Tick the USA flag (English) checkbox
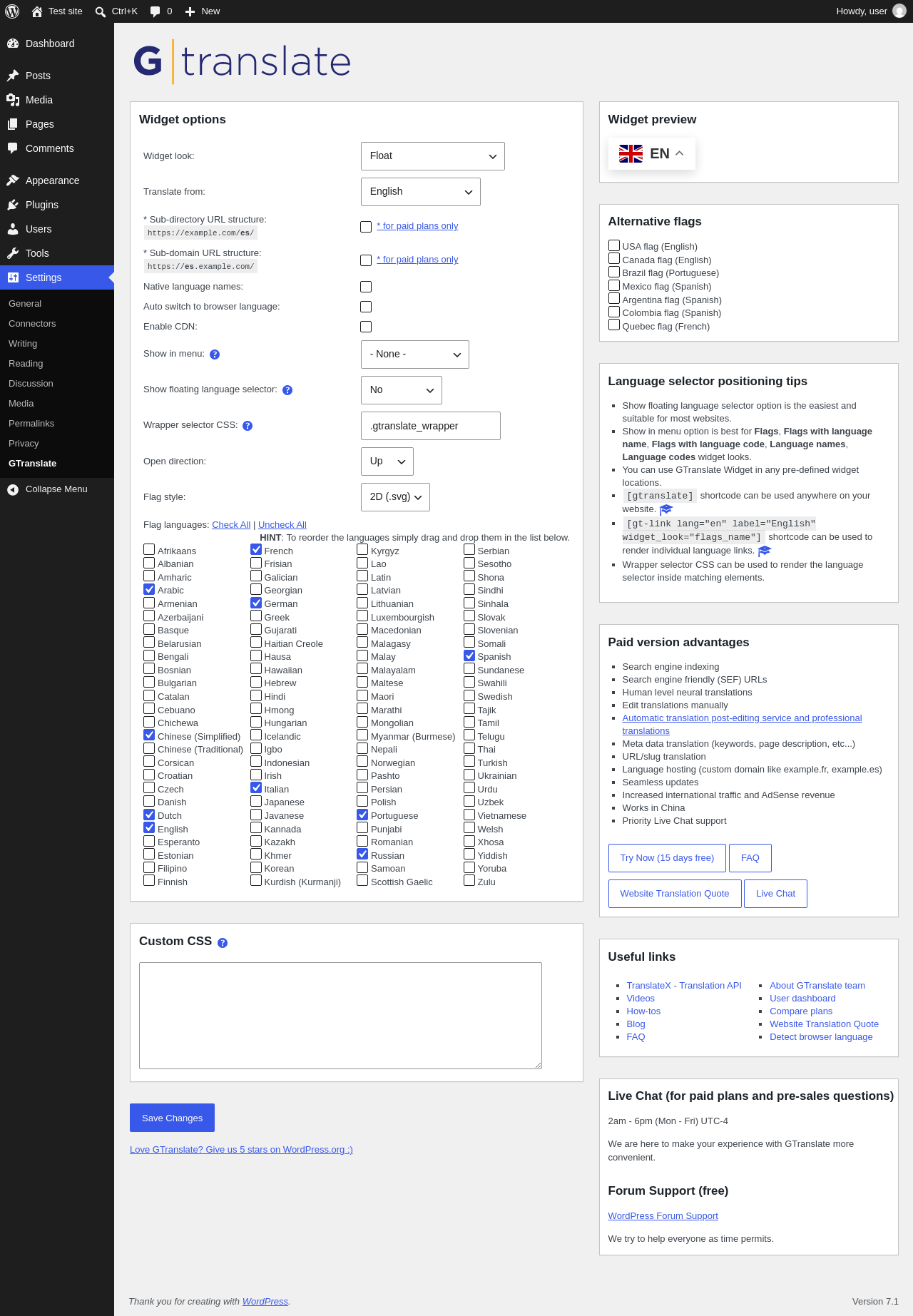This screenshot has height=1316, width=913. (614, 245)
